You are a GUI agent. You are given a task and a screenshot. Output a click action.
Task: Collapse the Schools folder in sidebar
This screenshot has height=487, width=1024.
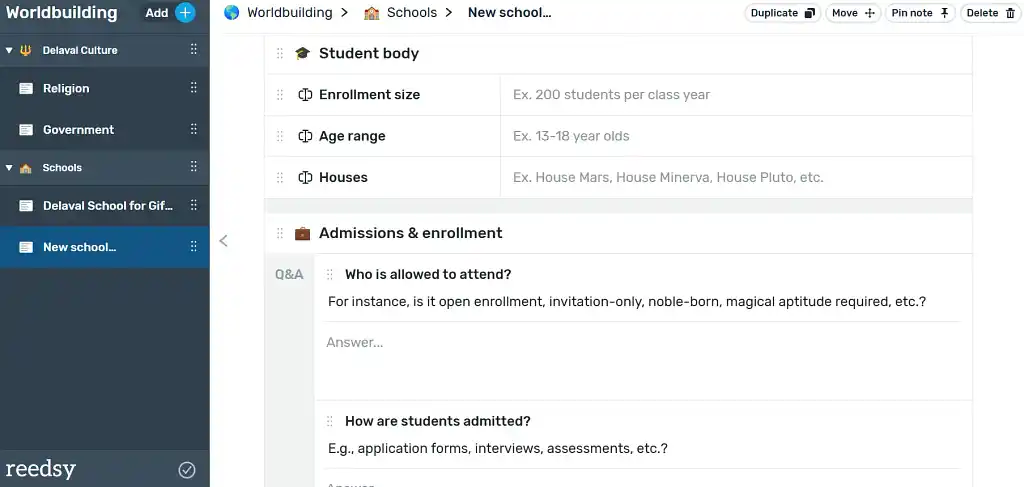coord(9,168)
